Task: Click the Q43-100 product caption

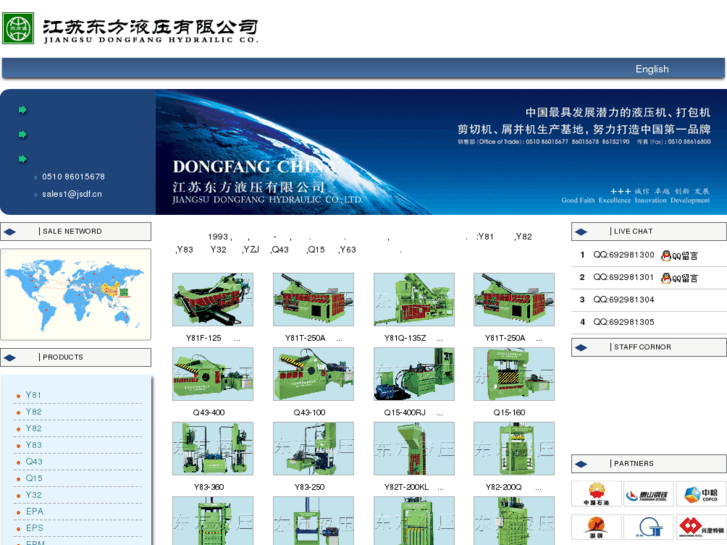Action: pos(309,412)
